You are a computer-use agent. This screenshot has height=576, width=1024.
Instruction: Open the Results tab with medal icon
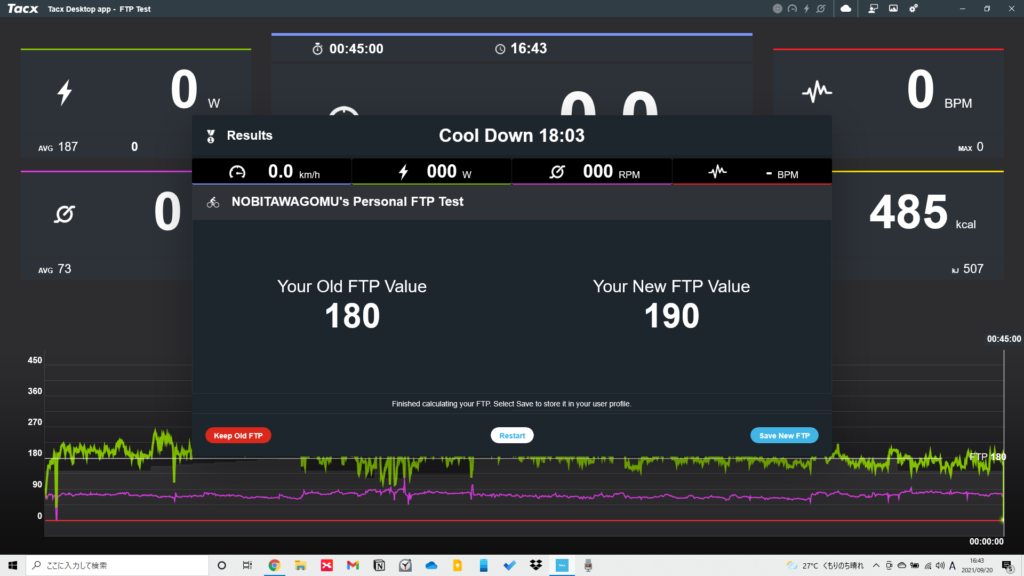pos(240,135)
